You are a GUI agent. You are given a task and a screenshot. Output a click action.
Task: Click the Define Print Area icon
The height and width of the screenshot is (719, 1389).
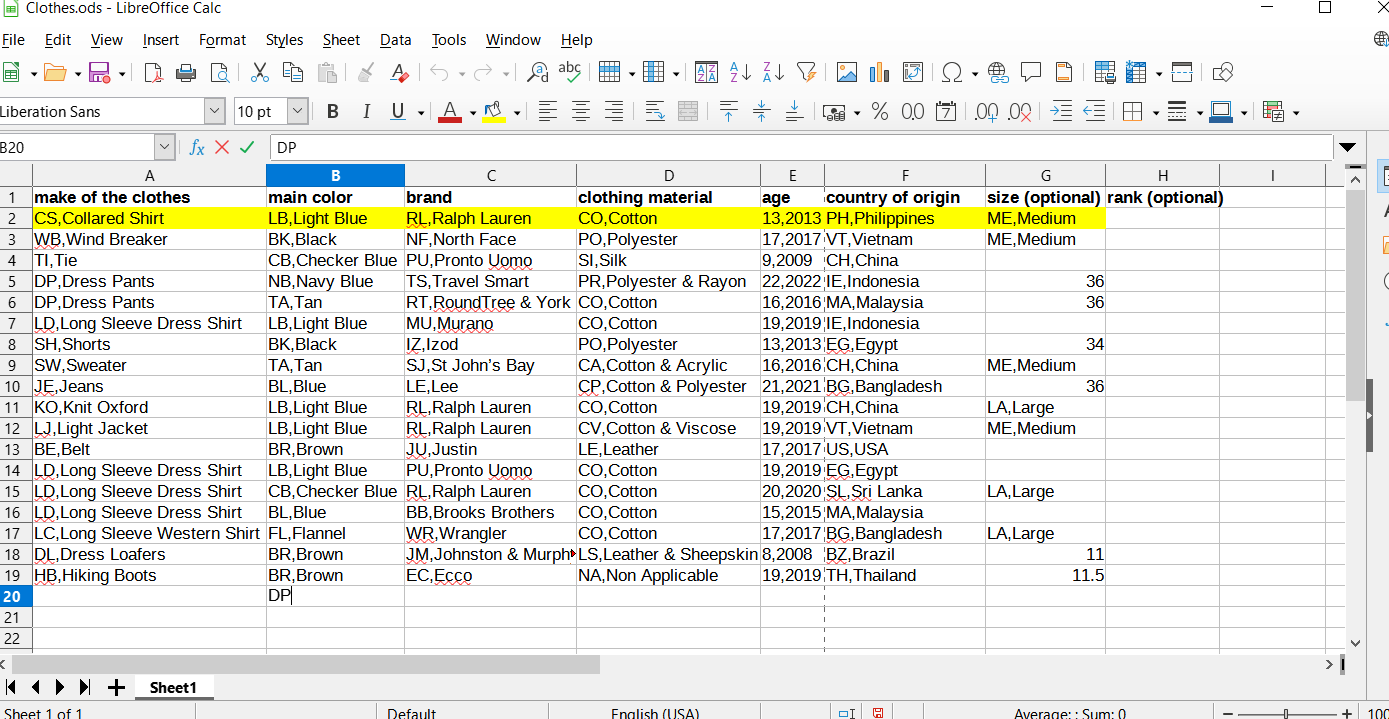tap(1105, 72)
